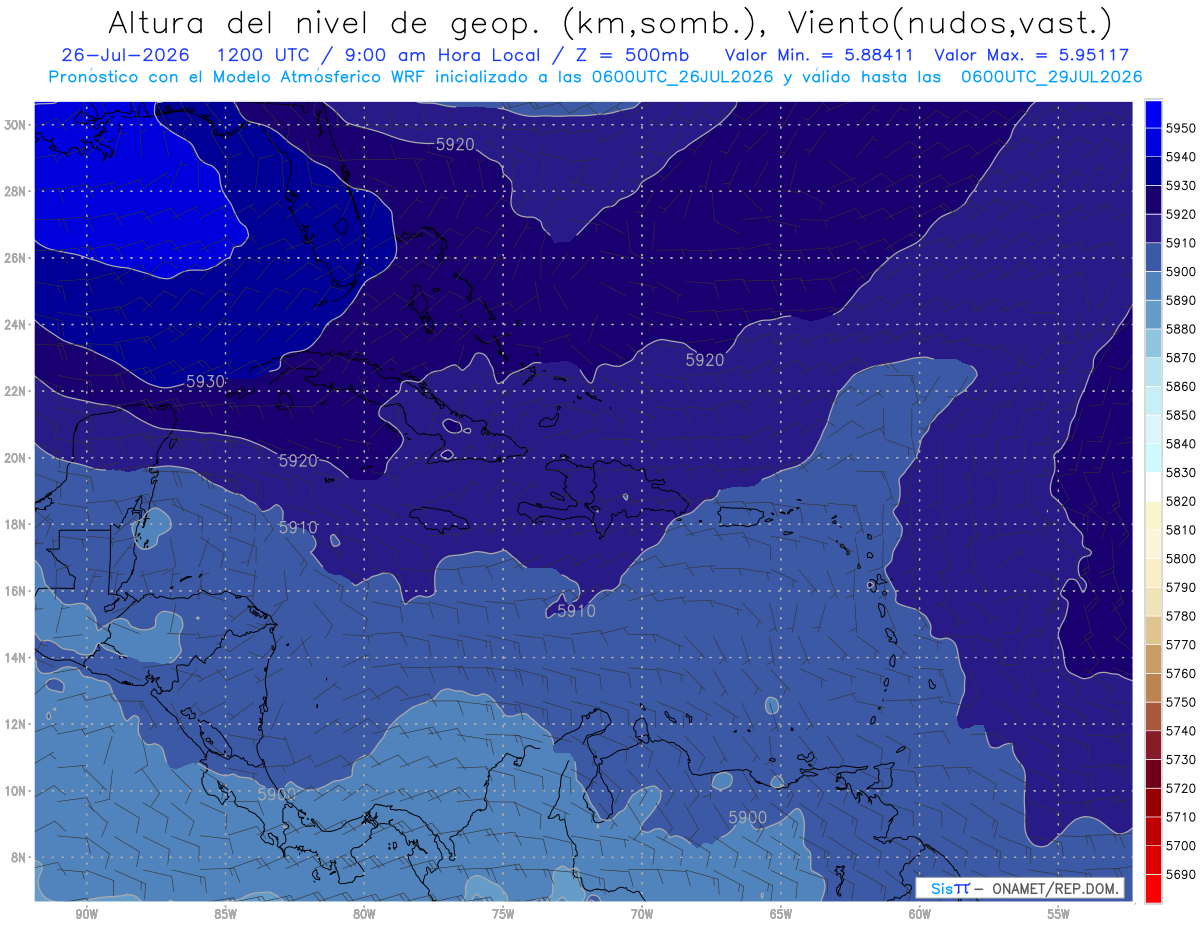Click the legend swatch between 5830 and 5820
The height and width of the screenshot is (927, 1200).
(x=1153, y=486)
